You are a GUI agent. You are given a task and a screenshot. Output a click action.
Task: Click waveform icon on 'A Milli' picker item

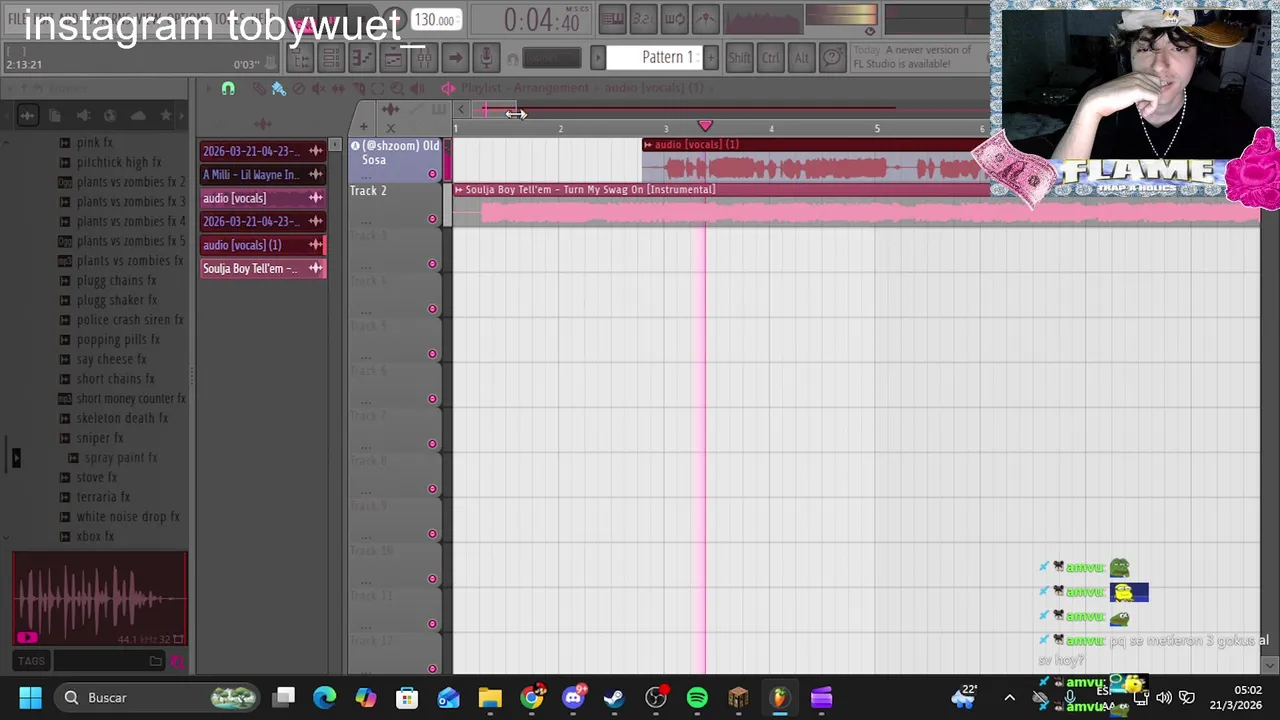[316, 174]
